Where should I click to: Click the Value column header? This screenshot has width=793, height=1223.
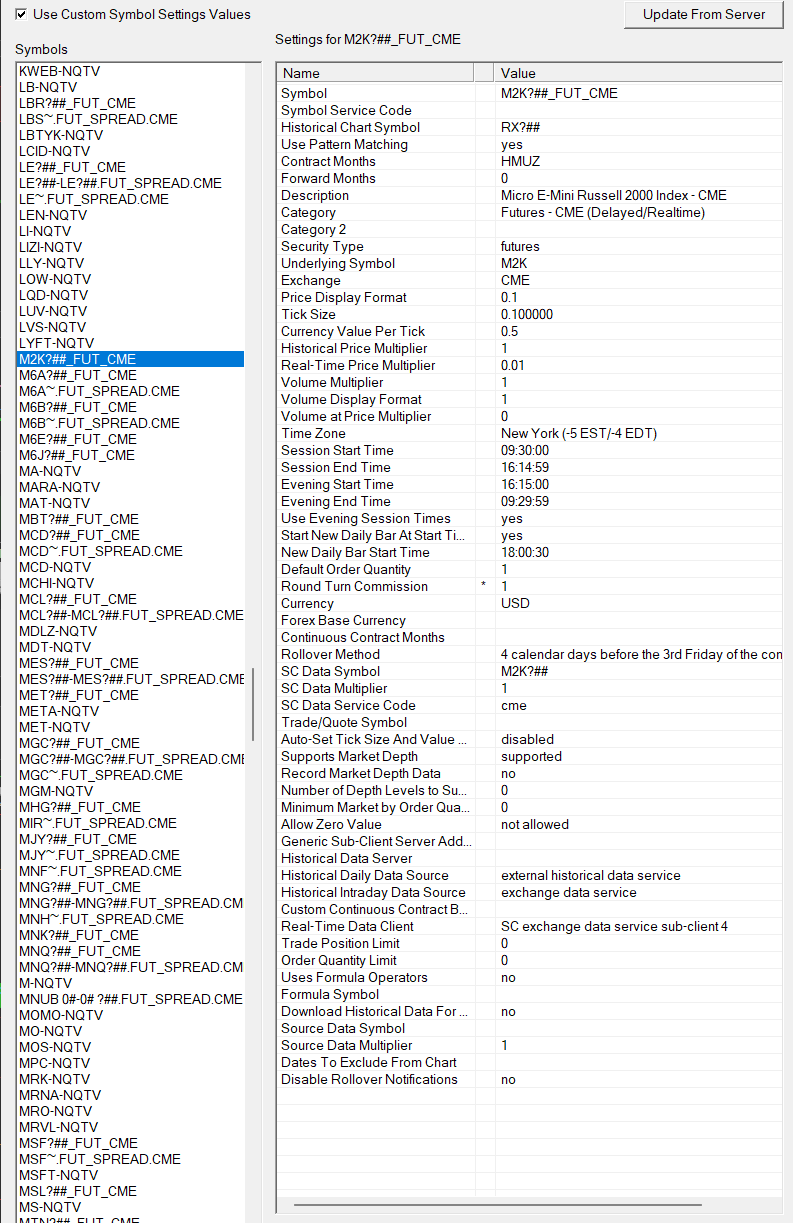click(x=638, y=73)
